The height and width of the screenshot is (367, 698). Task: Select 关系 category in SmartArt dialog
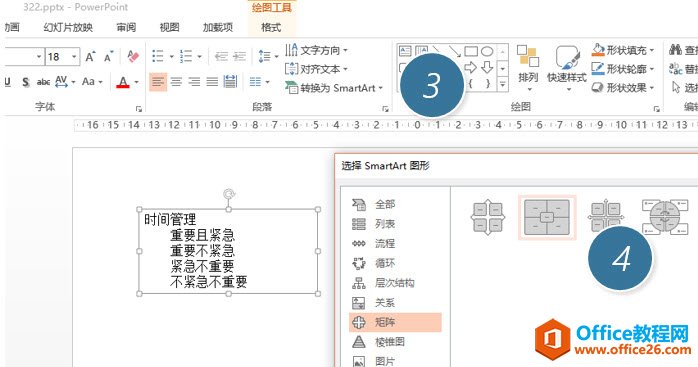tap(395, 302)
